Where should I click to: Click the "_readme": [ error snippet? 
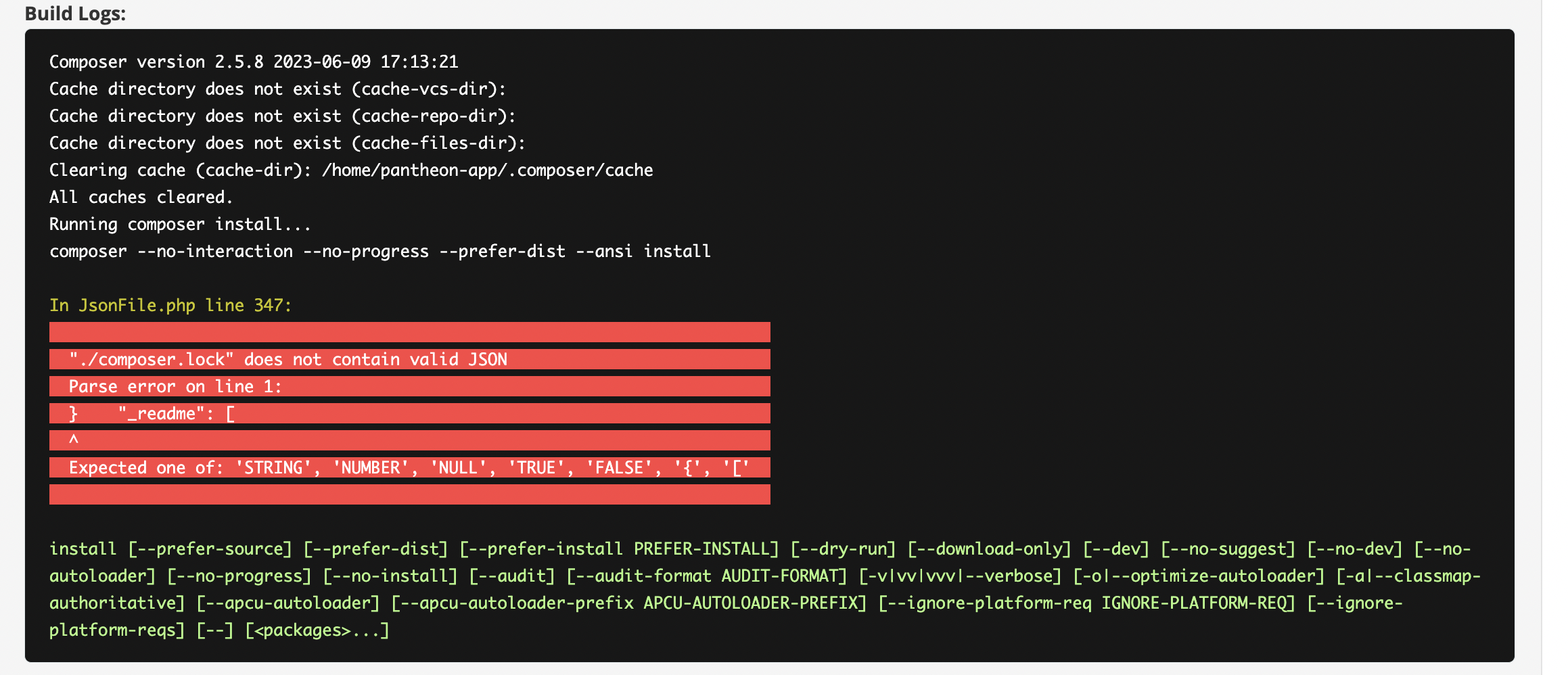pos(177,413)
